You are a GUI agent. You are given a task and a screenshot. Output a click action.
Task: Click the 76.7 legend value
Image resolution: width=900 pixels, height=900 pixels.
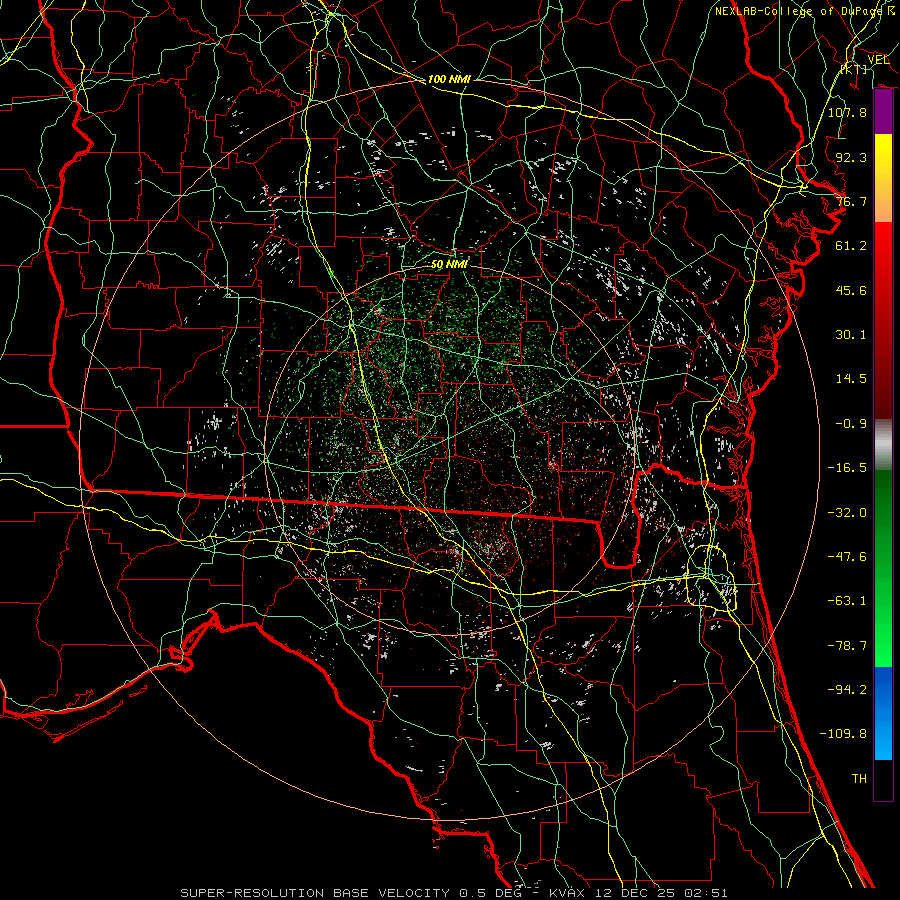pyautogui.click(x=851, y=201)
